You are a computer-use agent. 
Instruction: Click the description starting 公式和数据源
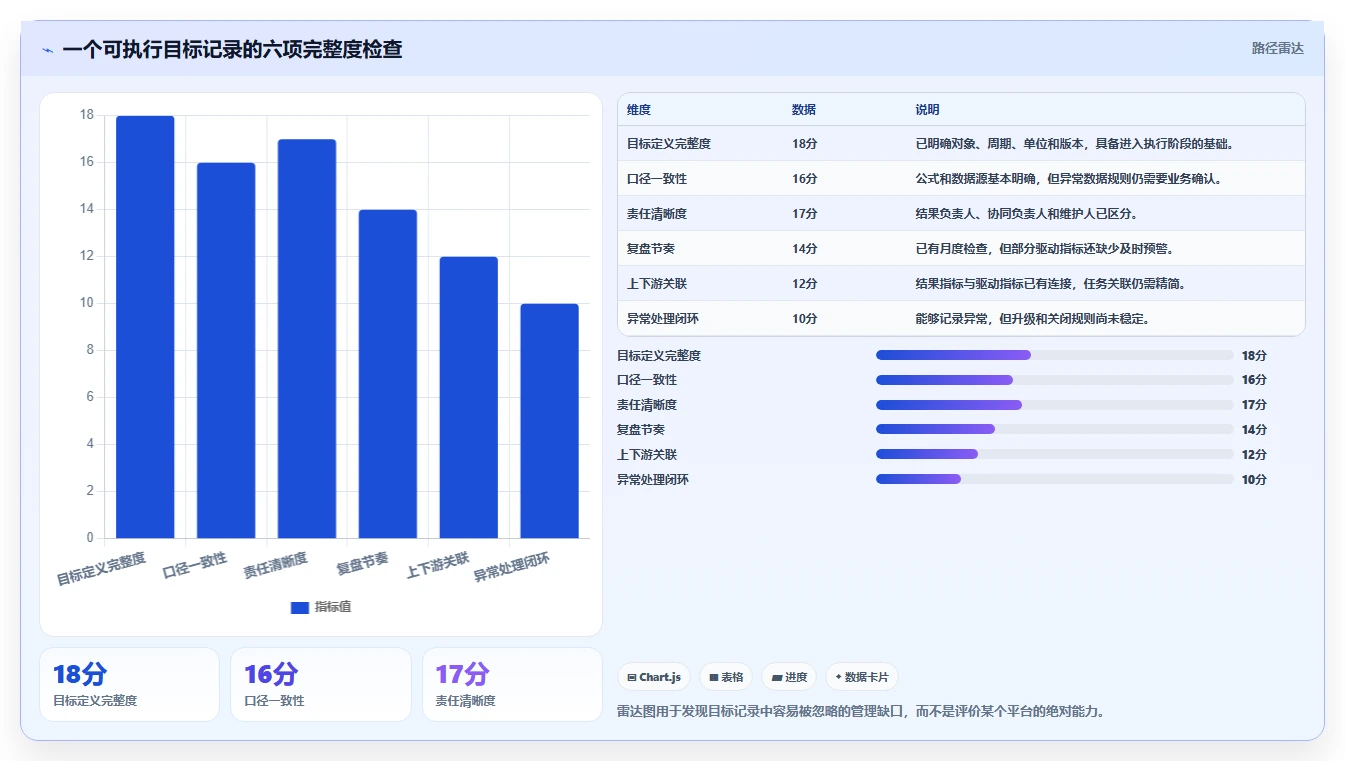(1069, 179)
